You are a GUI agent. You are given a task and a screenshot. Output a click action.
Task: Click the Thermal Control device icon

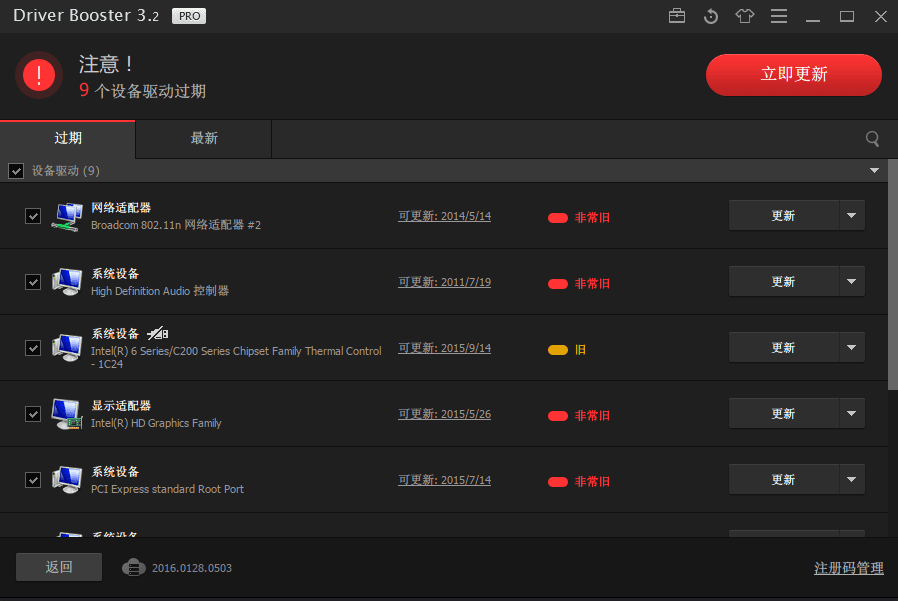[67, 348]
